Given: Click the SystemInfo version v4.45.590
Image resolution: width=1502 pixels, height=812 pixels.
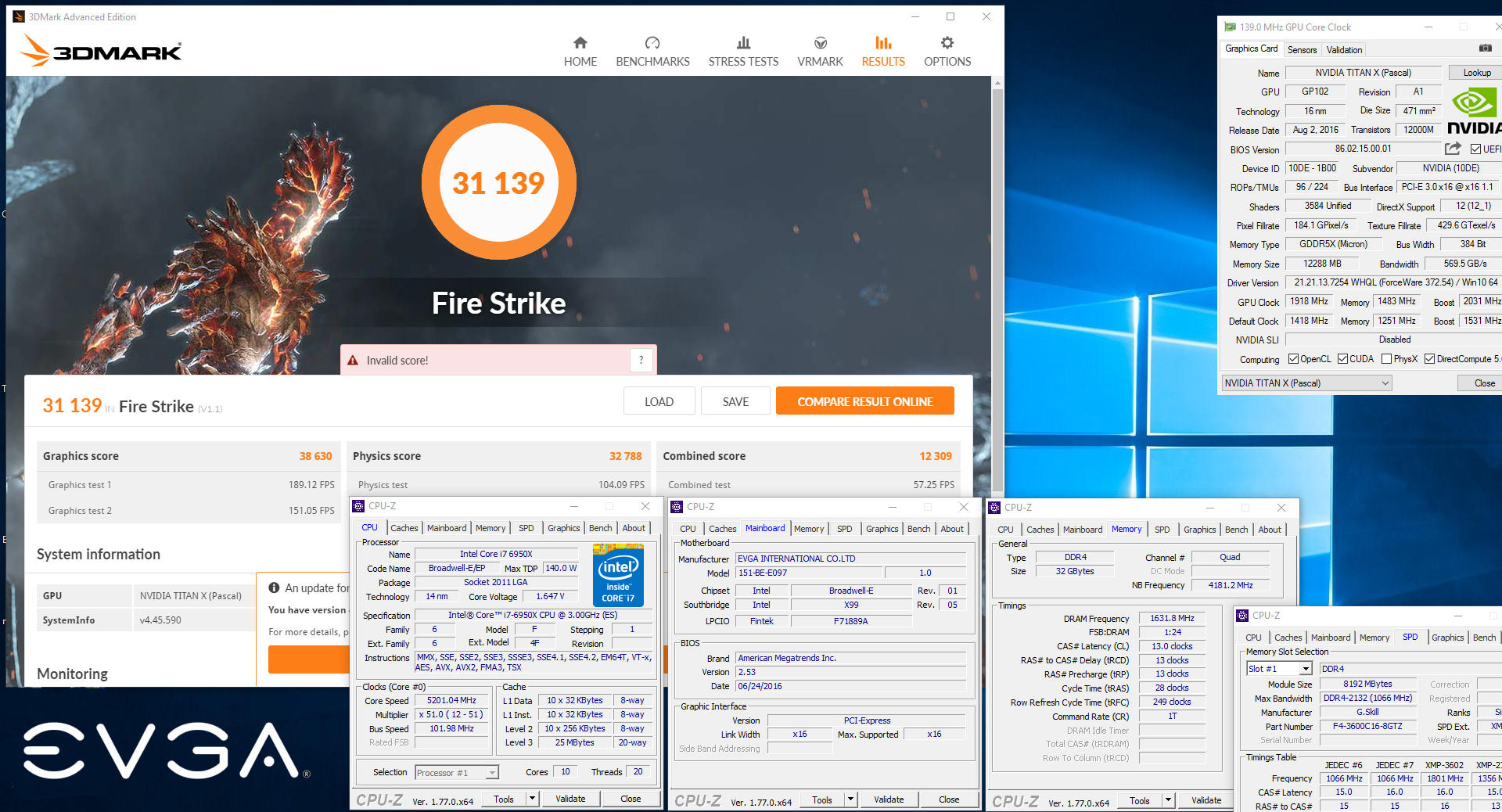Looking at the screenshot, I should (160, 620).
